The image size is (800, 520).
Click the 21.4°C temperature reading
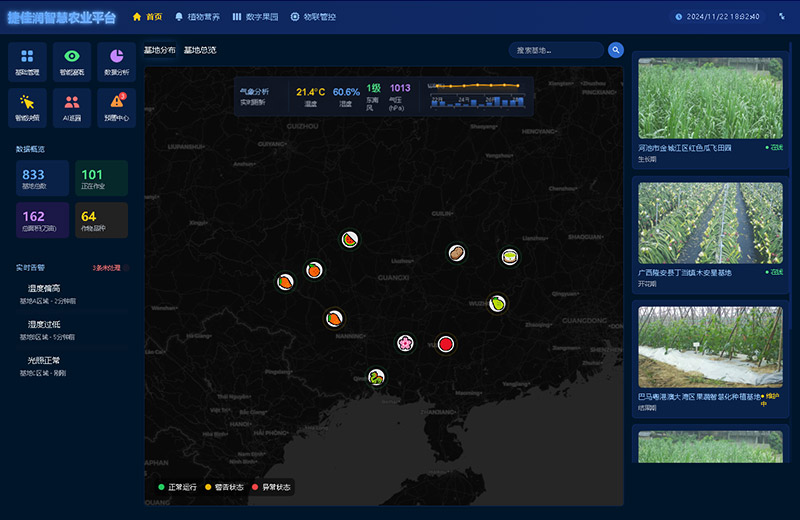pyautogui.click(x=311, y=92)
